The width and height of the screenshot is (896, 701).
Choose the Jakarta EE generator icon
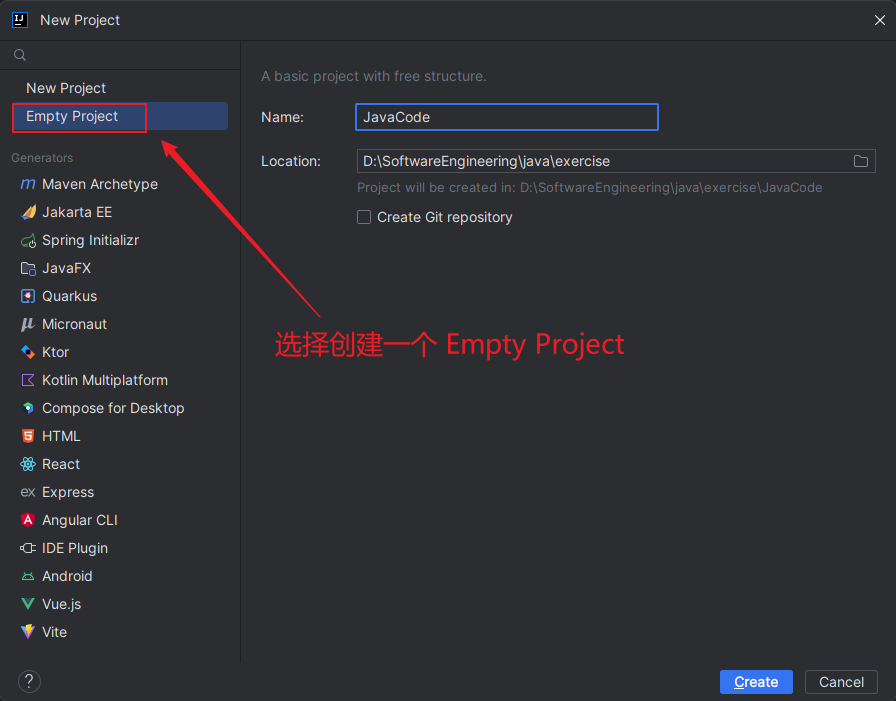pyautogui.click(x=28, y=212)
